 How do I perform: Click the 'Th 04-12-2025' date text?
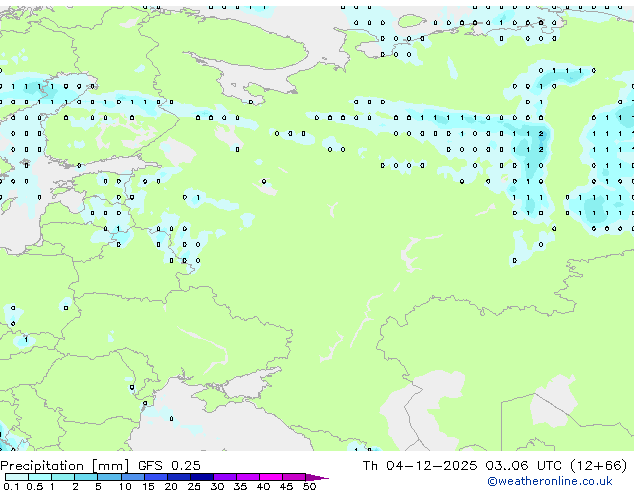point(420,466)
